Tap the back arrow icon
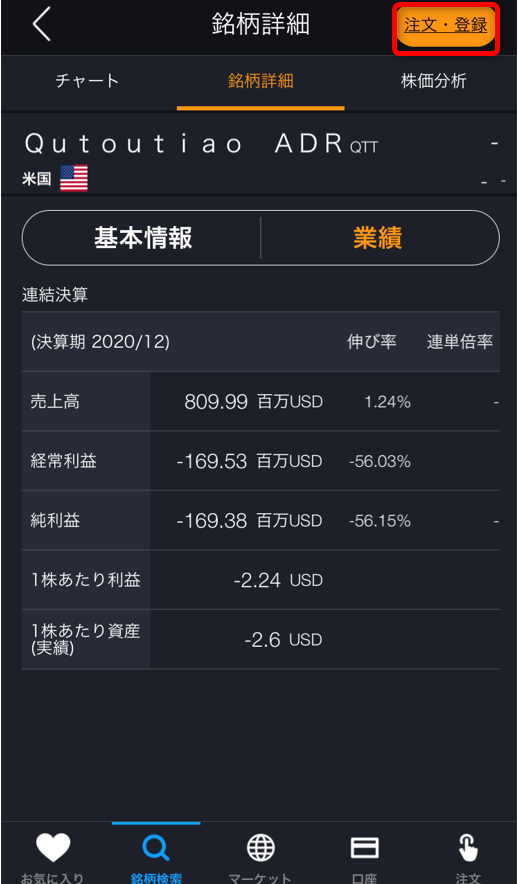Image resolution: width=518 pixels, height=884 pixels. pyautogui.click(x=42, y=26)
